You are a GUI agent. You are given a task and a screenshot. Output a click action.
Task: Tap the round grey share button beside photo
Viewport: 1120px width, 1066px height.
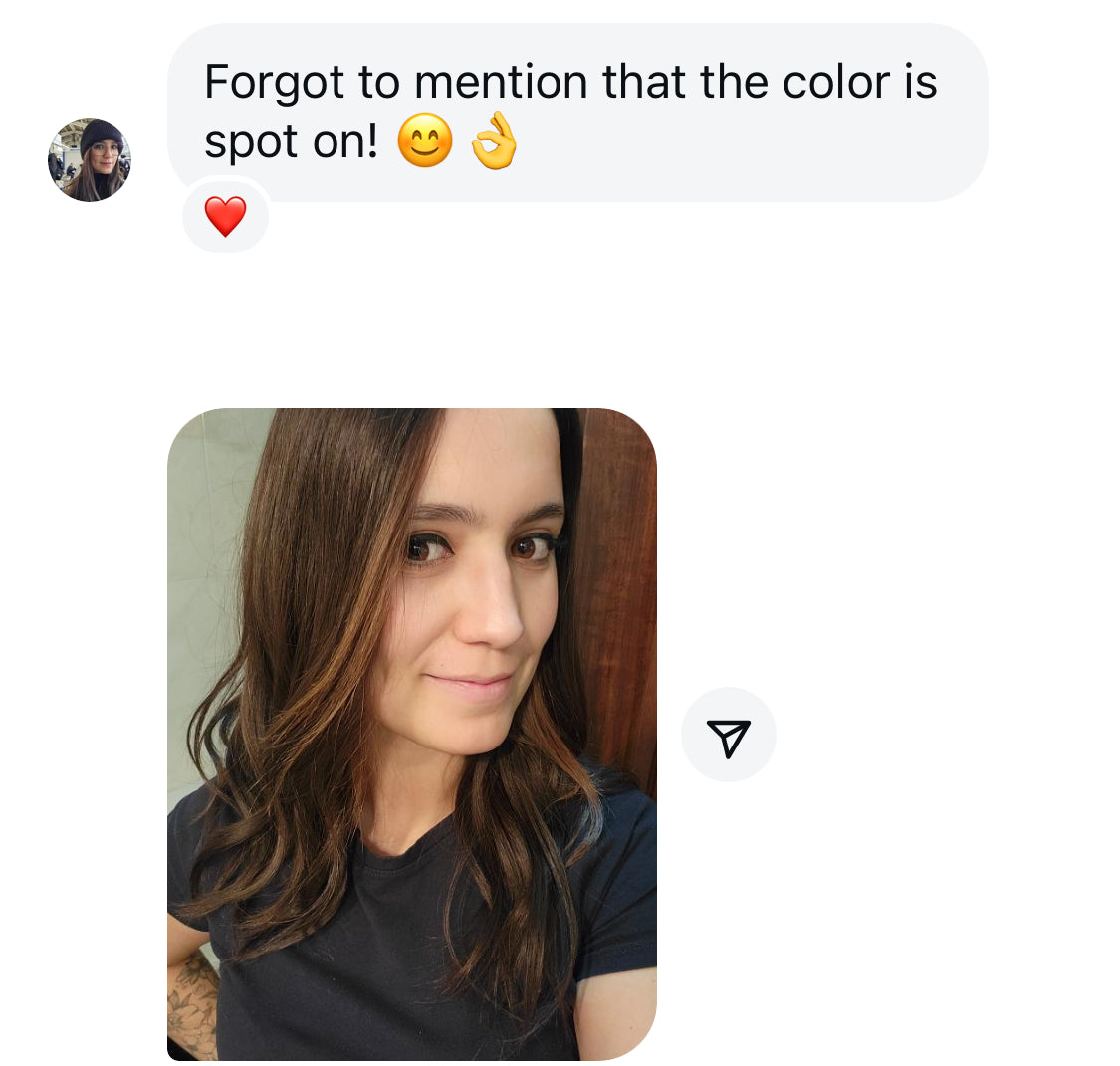point(729,735)
